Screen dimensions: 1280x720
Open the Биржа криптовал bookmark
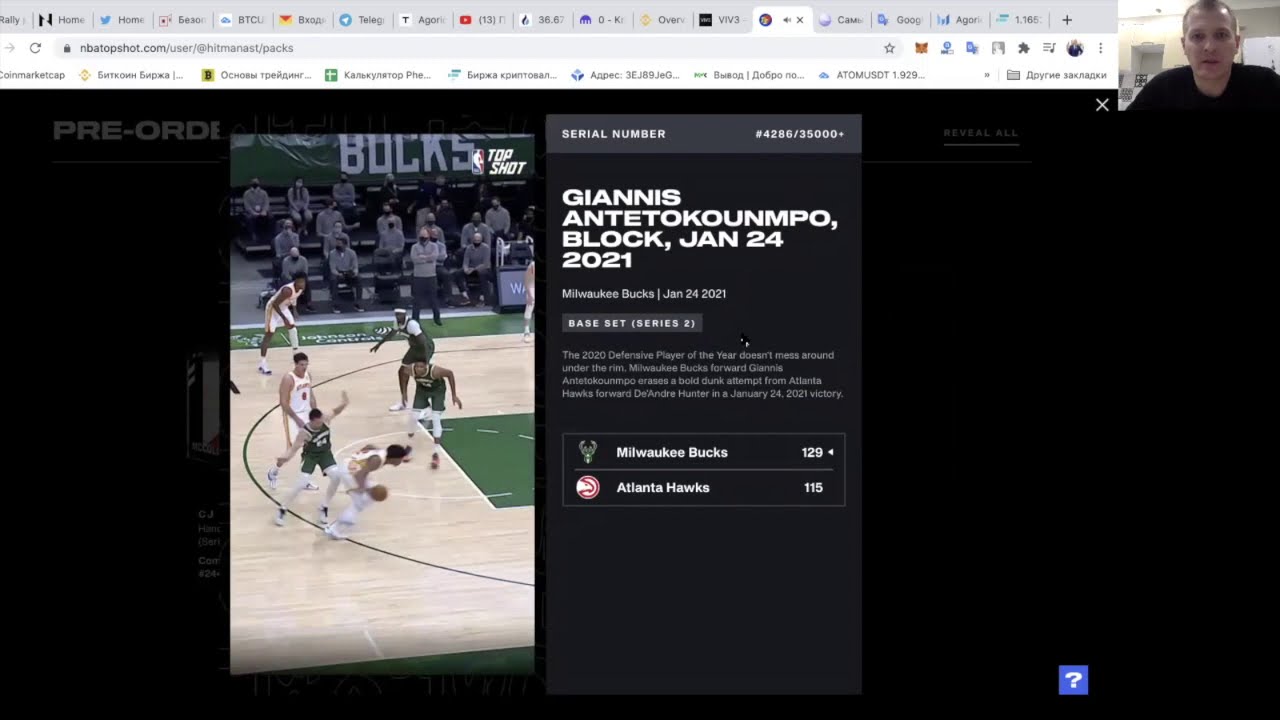[x=501, y=75]
